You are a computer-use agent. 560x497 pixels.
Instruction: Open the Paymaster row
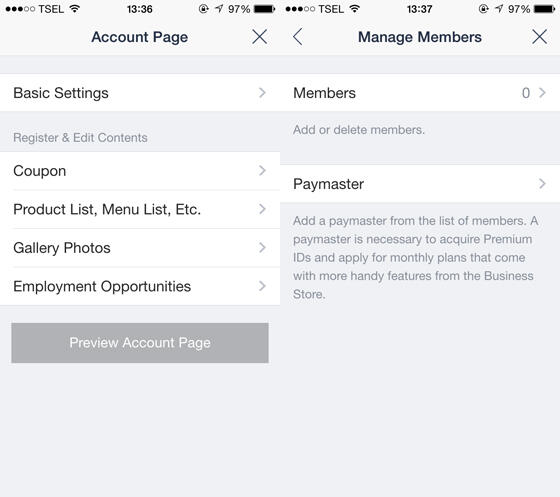click(x=420, y=184)
